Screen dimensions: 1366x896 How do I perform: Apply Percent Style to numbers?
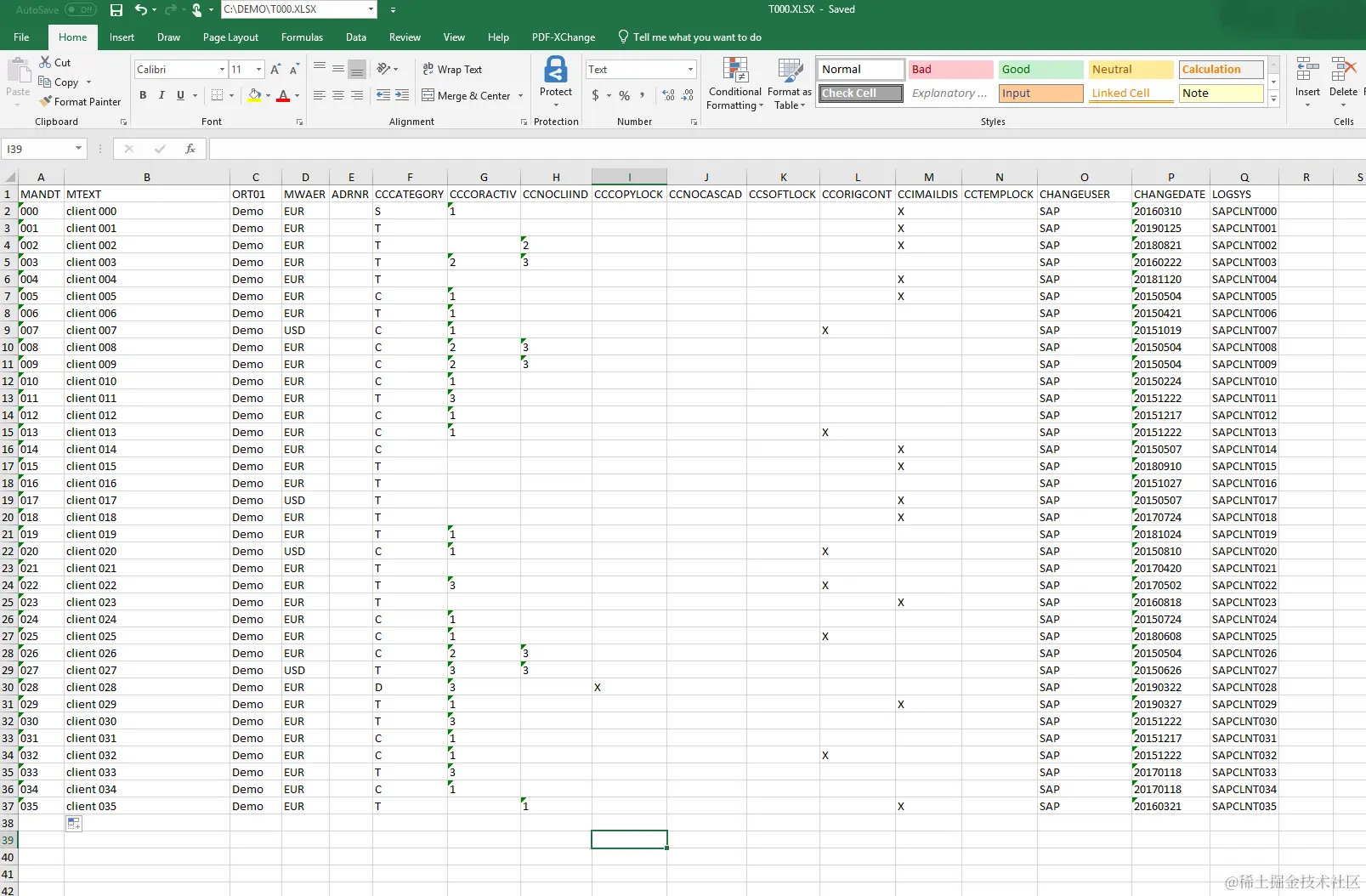pos(624,95)
